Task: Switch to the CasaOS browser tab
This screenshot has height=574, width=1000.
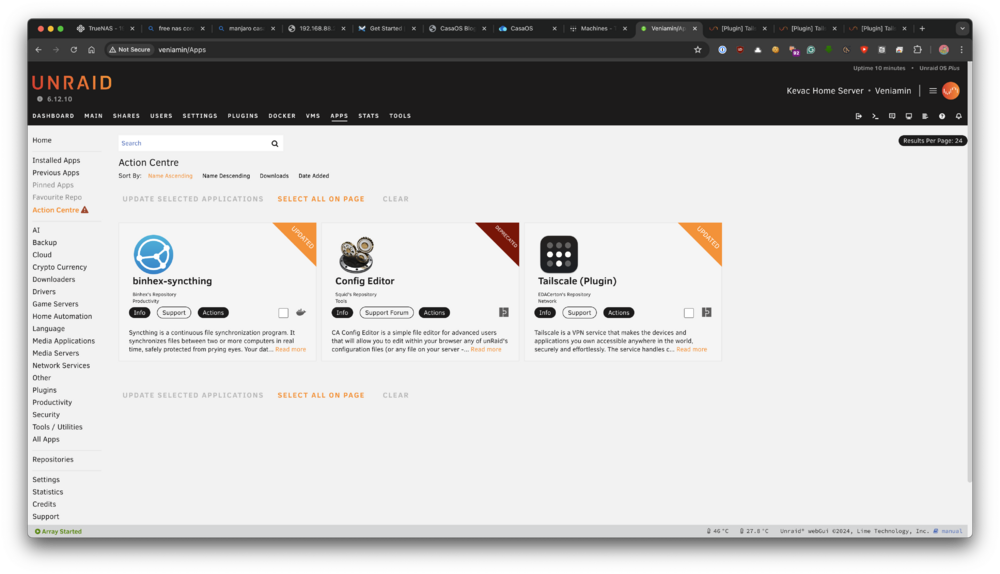Action: (528, 28)
